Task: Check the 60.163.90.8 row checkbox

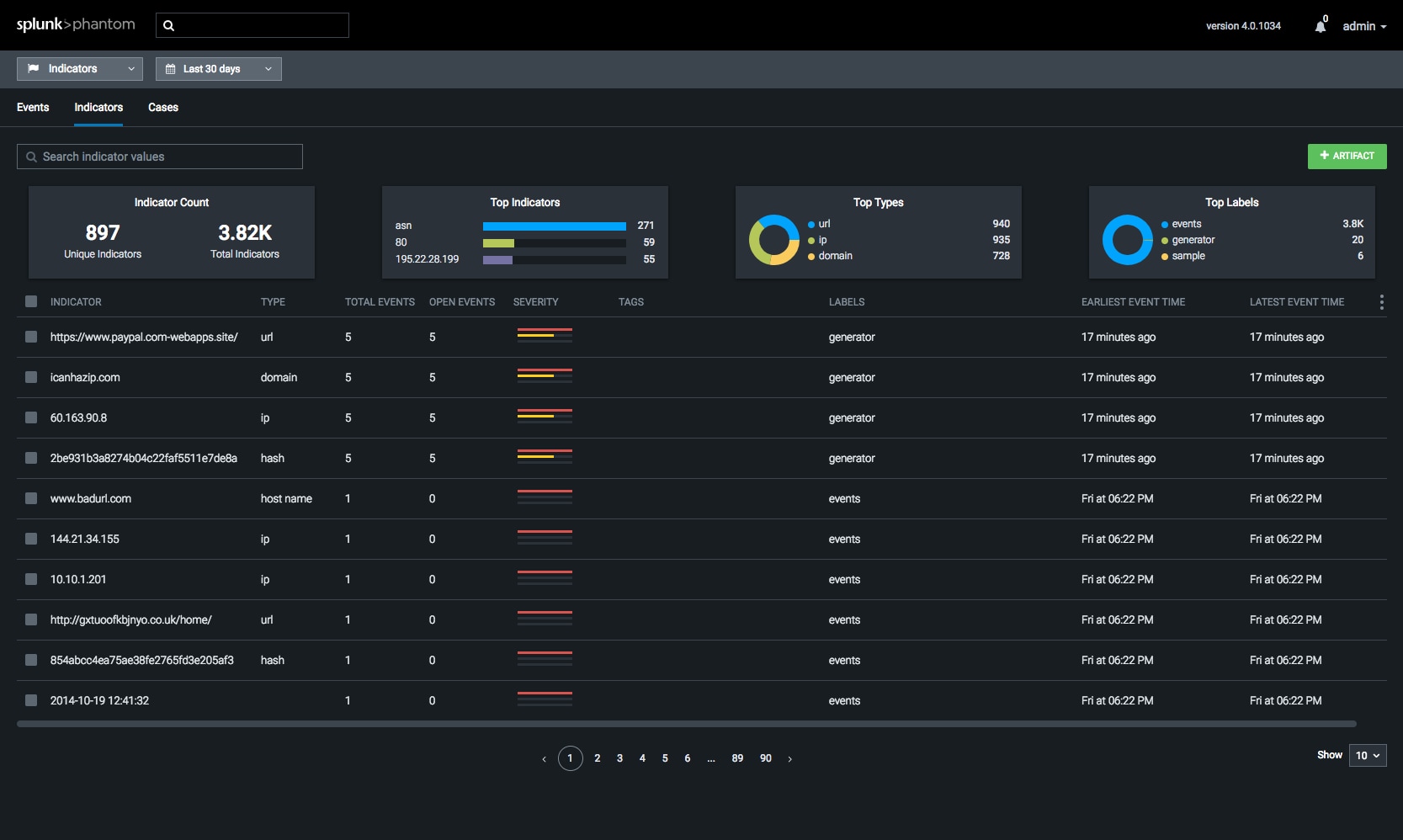Action: point(31,417)
